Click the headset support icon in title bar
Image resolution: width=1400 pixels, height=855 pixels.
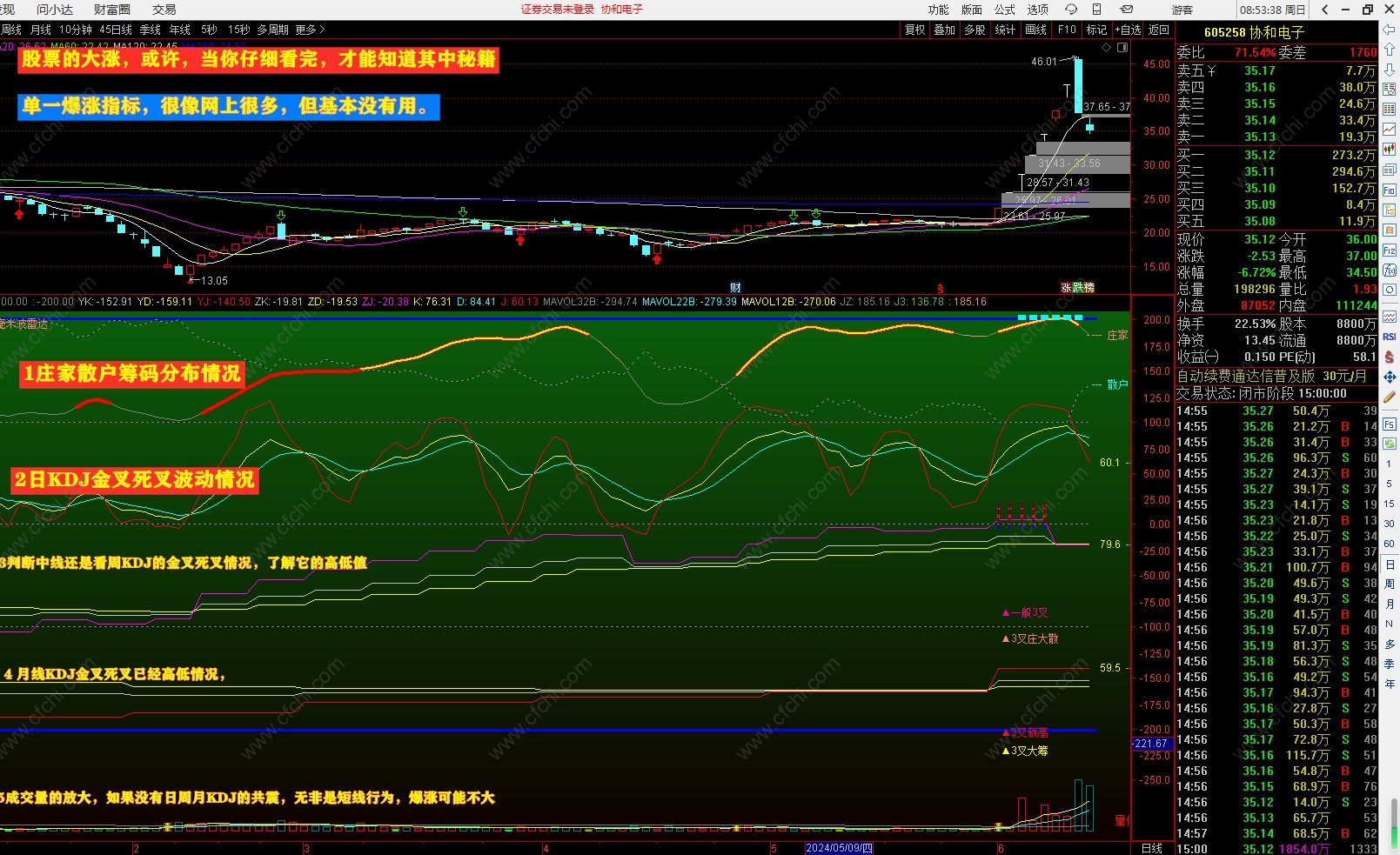[x=1071, y=10]
